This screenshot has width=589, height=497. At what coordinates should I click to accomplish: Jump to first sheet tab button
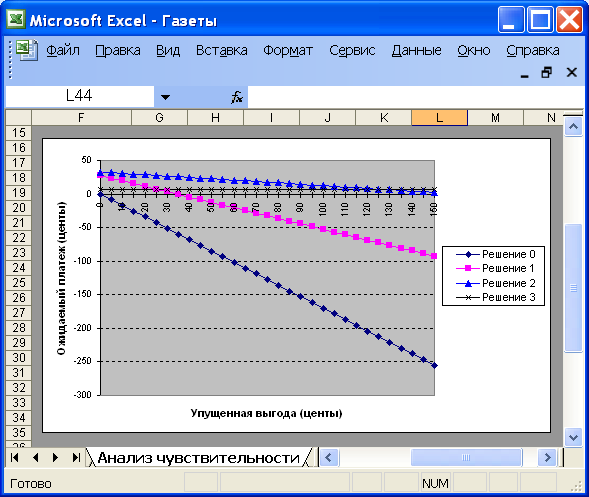tap(15, 458)
